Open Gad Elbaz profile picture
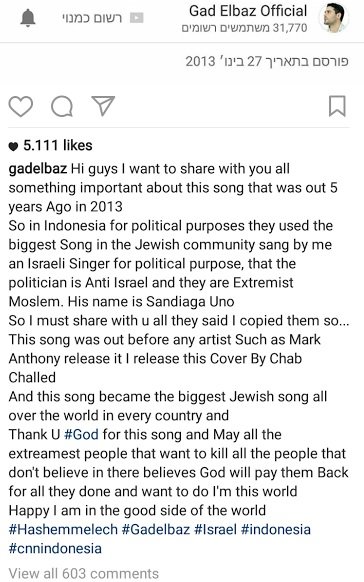This screenshot has height=582, width=364. [333, 17]
